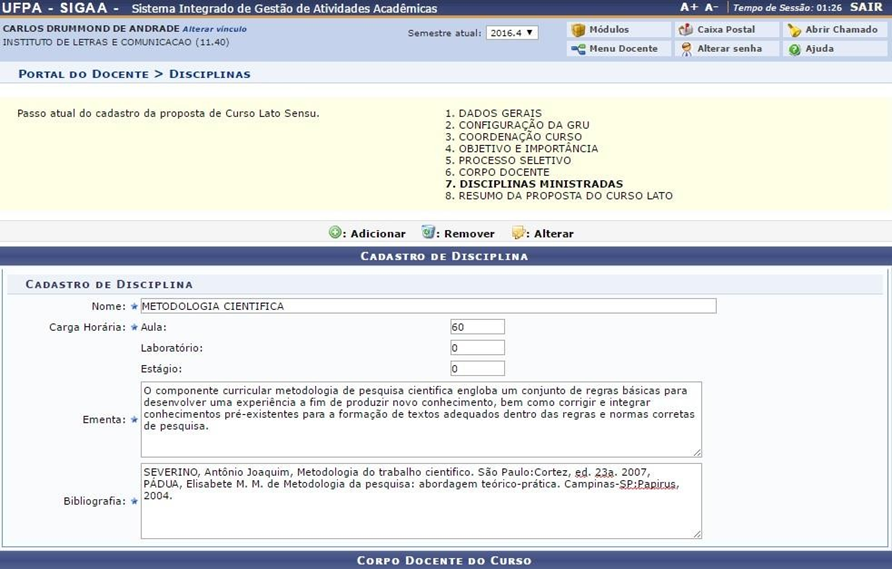Click the Alterar edit icon
The height and width of the screenshot is (569, 892).
[518, 233]
